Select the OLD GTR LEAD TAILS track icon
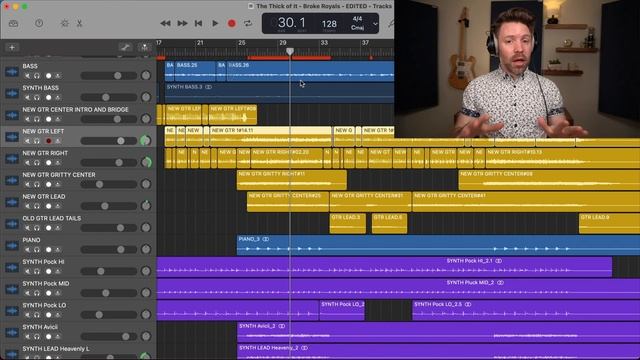 click(12, 224)
